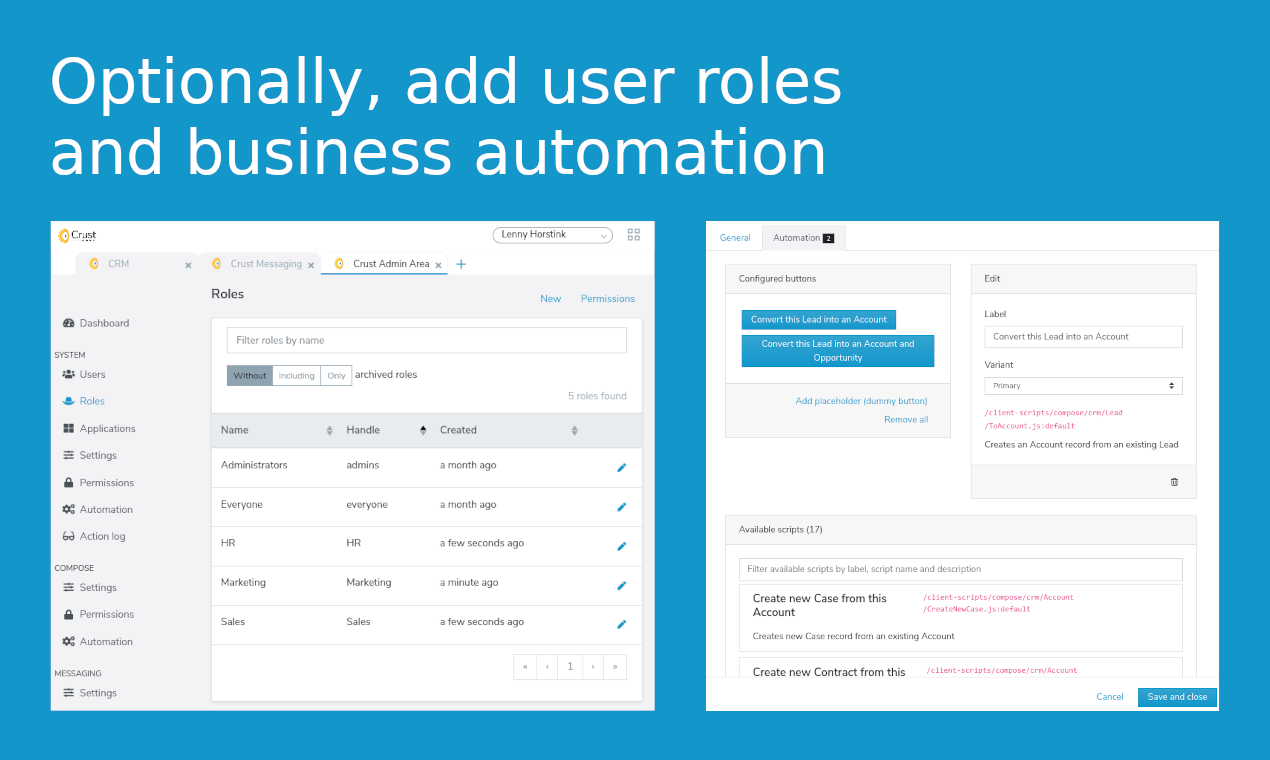Switch to the Automation tab
Viewport: 1270px width, 760px height.
tap(803, 238)
